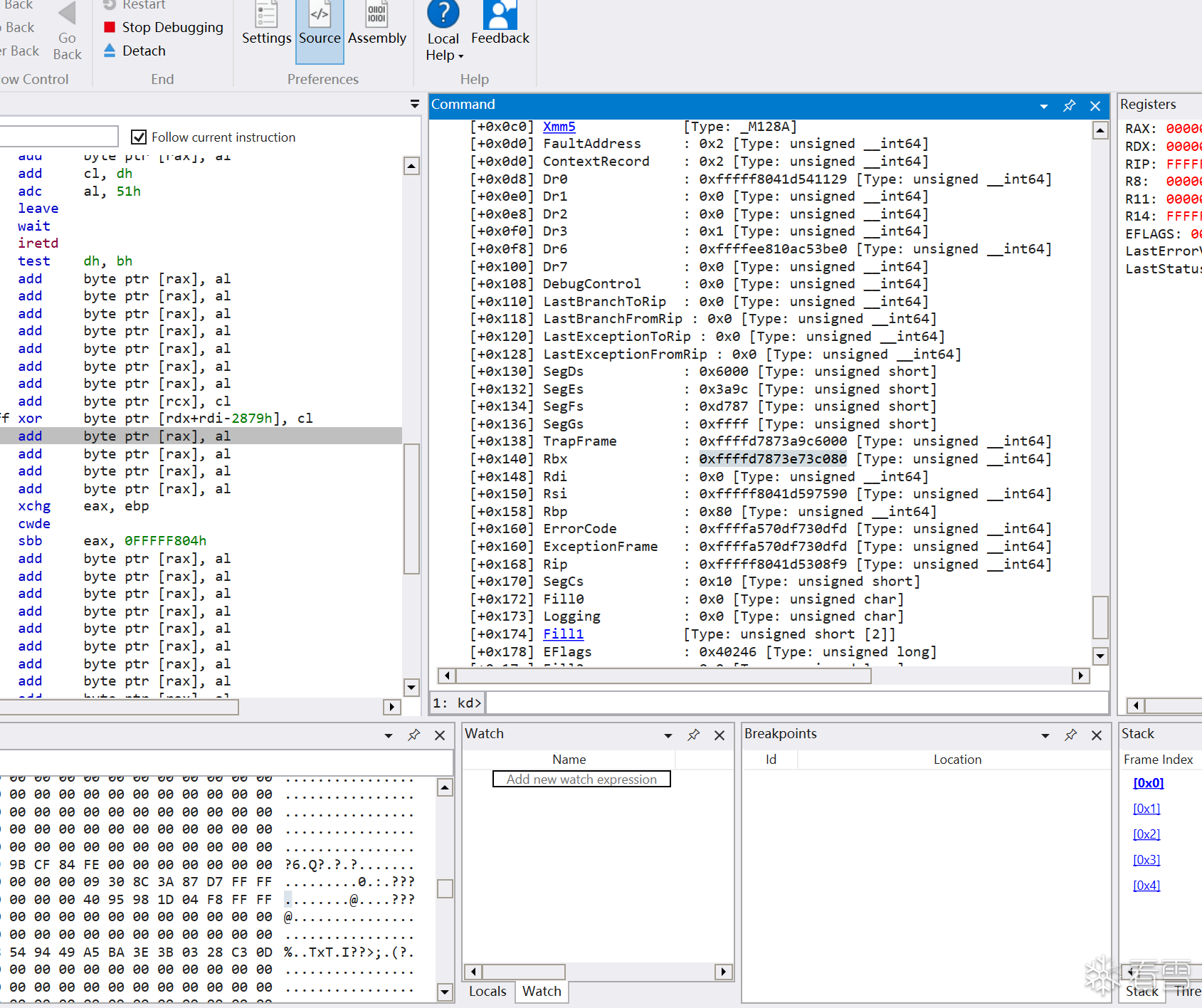Switch to the Locals tab
The height and width of the screenshot is (1008, 1202).
coord(487,991)
